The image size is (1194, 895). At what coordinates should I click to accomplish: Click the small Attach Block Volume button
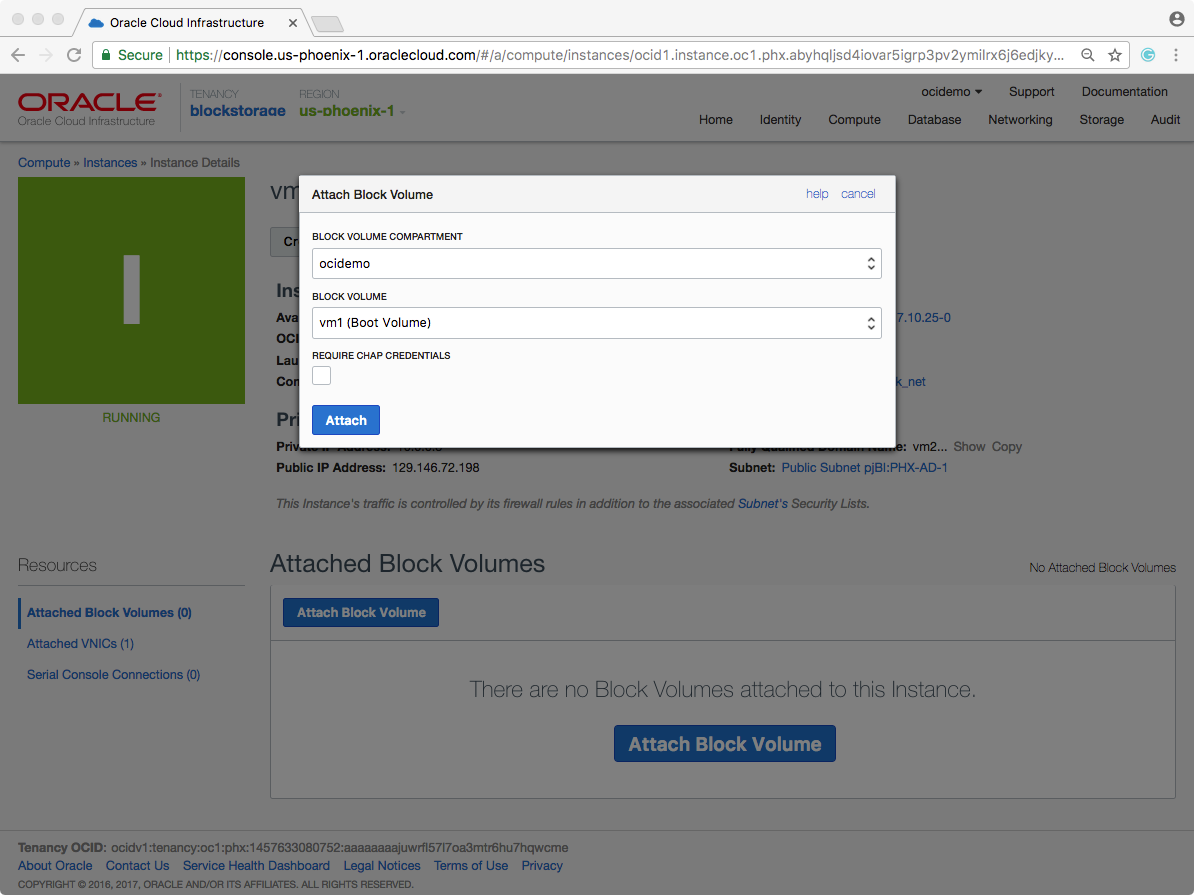(x=361, y=612)
